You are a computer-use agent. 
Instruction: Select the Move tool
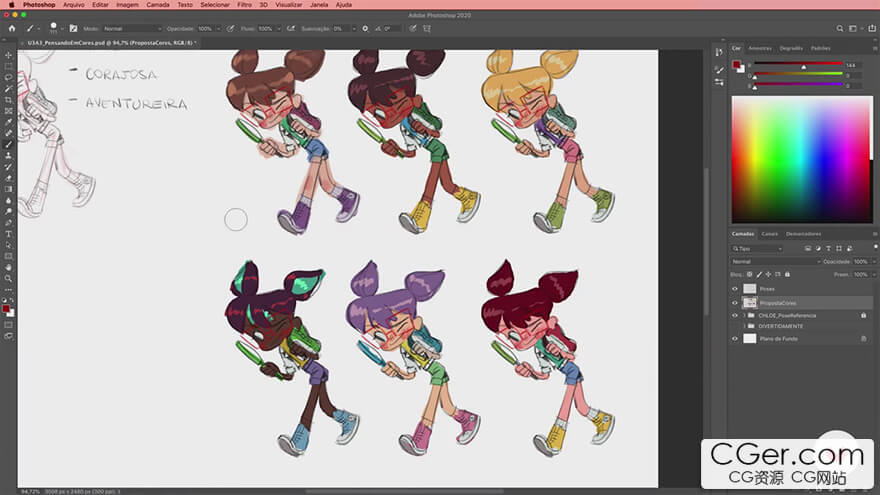pyautogui.click(x=8, y=56)
